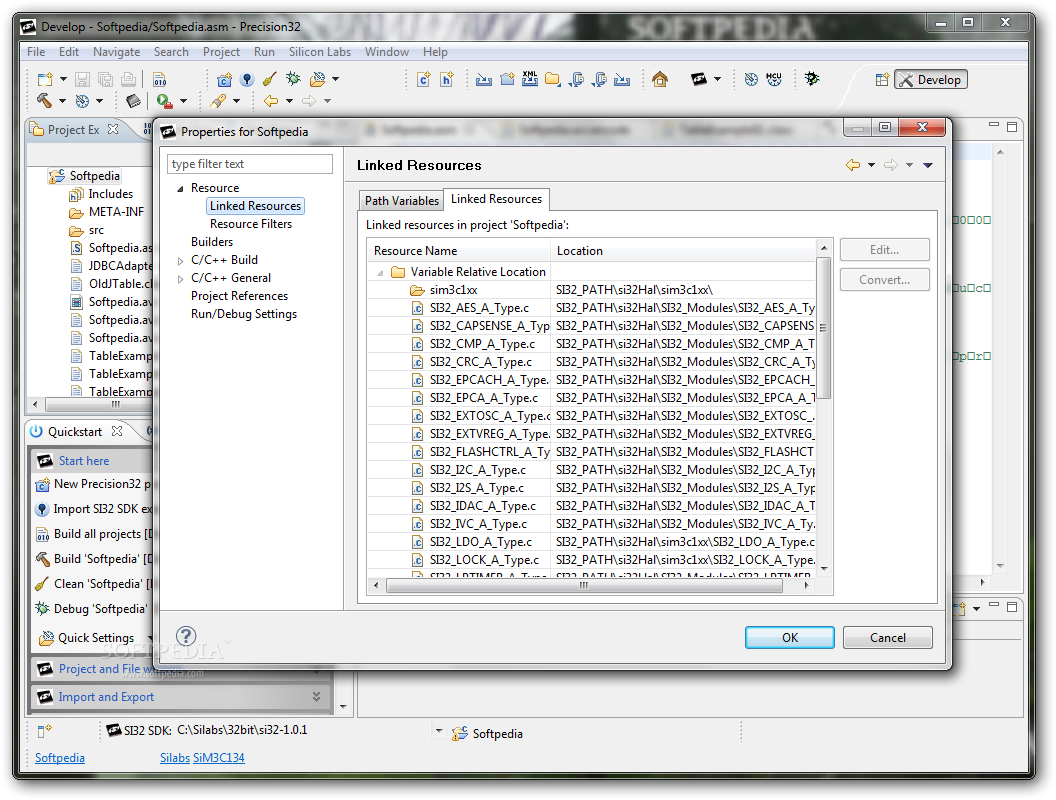The height and width of the screenshot is (800, 1056).
Task: Open the Silicon Labs menu
Action: point(320,52)
